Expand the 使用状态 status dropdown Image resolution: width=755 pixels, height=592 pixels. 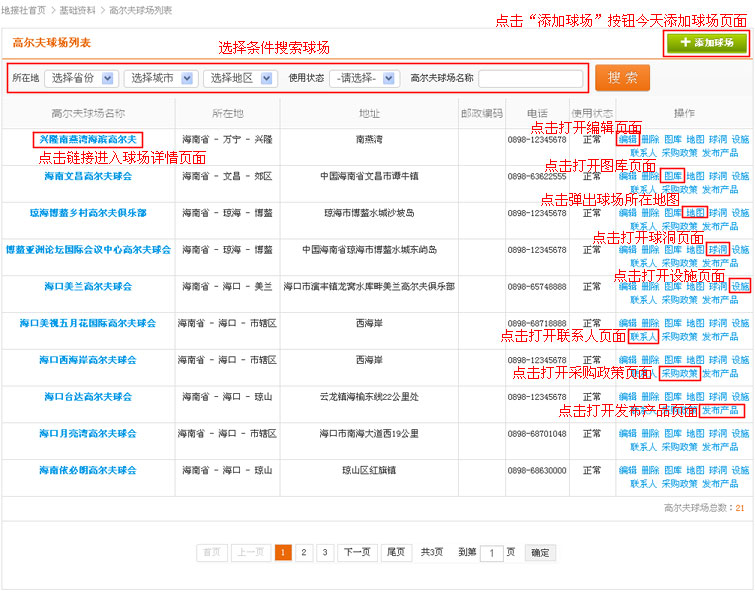(x=364, y=78)
